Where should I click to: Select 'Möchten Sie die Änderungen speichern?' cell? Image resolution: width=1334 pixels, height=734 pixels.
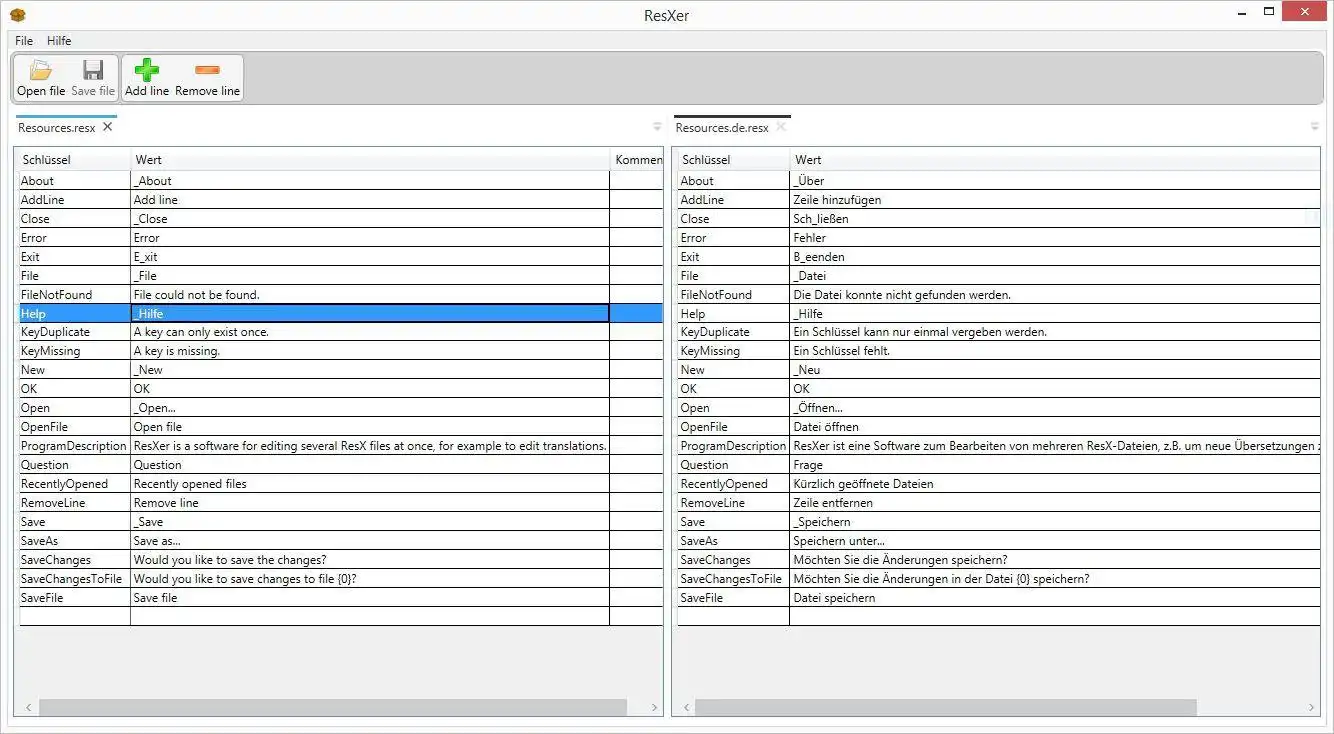(1055, 560)
